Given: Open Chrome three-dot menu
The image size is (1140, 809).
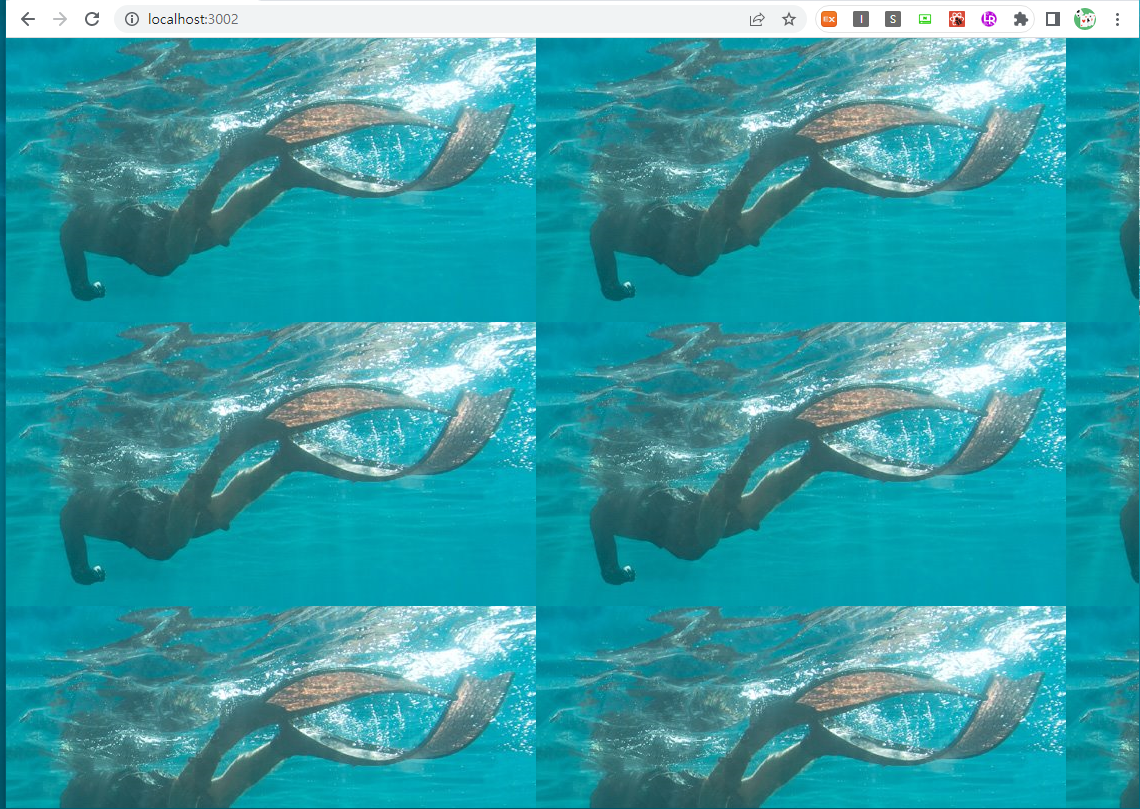Looking at the screenshot, I should pyautogui.click(x=1117, y=19).
